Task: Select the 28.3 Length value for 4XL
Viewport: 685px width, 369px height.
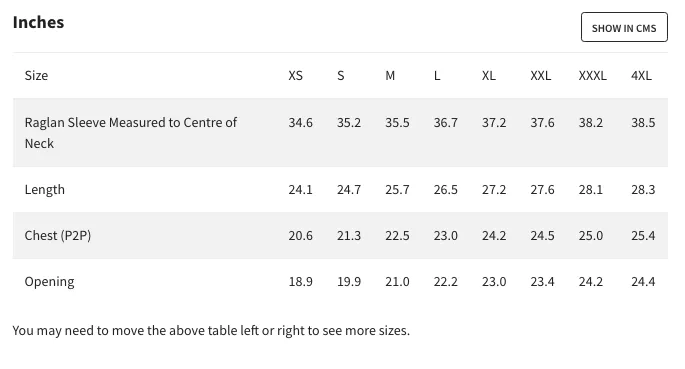Action: (x=643, y=190)
